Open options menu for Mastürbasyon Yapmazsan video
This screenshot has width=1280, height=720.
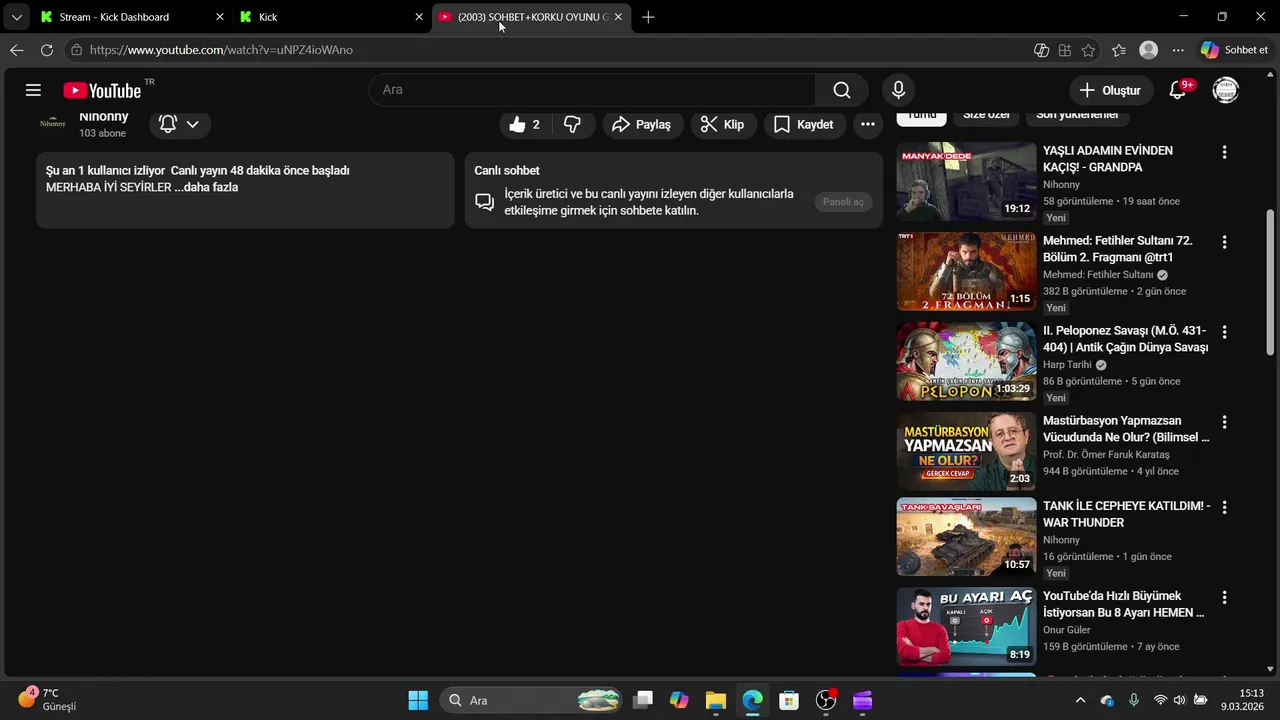tap(1224, 422)
